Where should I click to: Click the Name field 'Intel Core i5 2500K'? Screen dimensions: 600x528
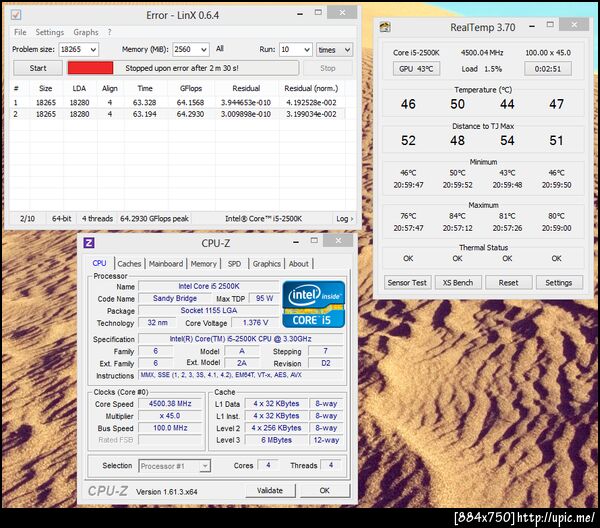[x=209, y=286]
